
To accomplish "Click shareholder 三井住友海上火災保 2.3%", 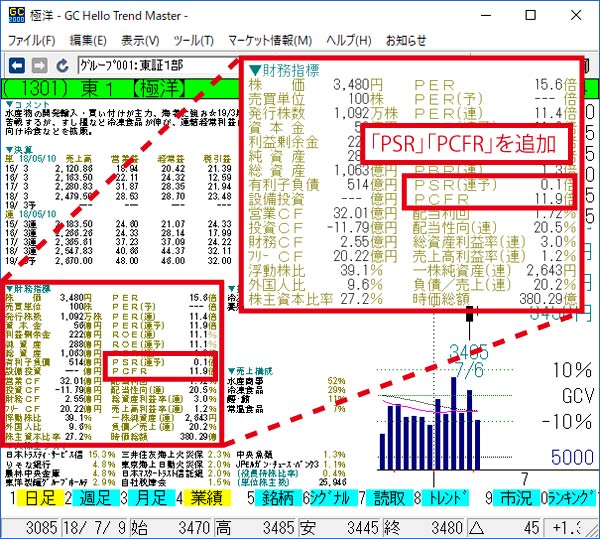I will (x=176, y=454).
